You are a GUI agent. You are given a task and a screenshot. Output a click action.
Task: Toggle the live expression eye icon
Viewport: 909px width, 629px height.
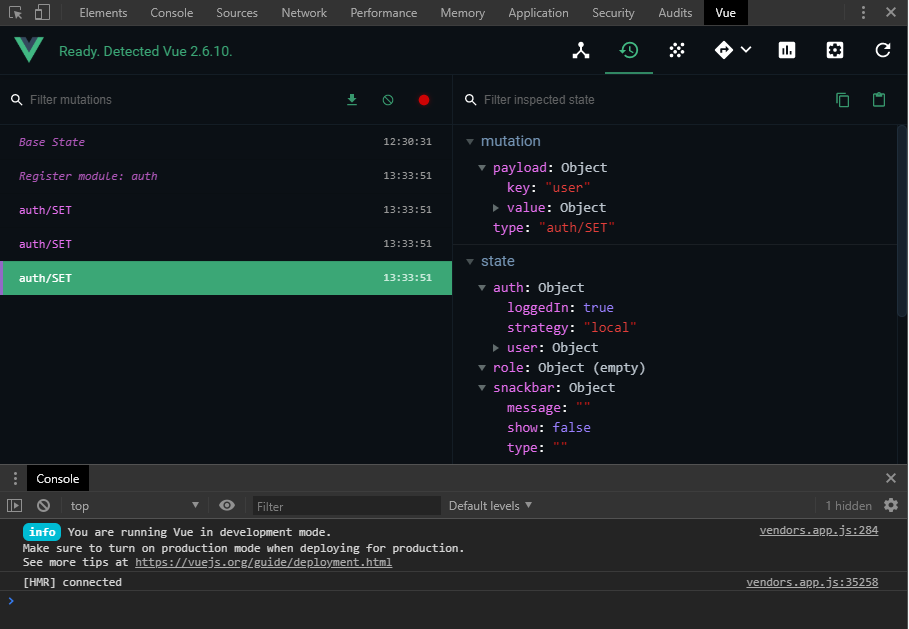pos(227,506)
